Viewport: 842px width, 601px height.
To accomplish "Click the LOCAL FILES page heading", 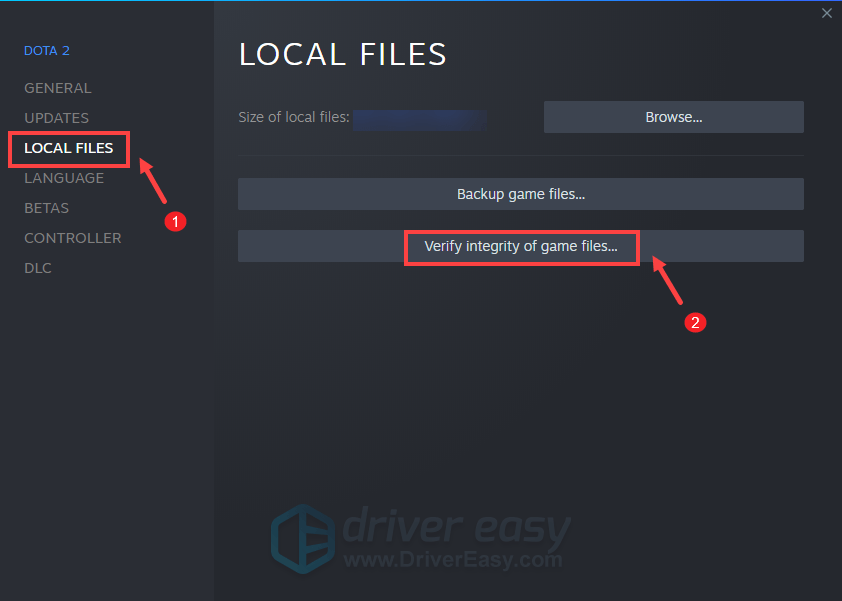I will 343,54.
